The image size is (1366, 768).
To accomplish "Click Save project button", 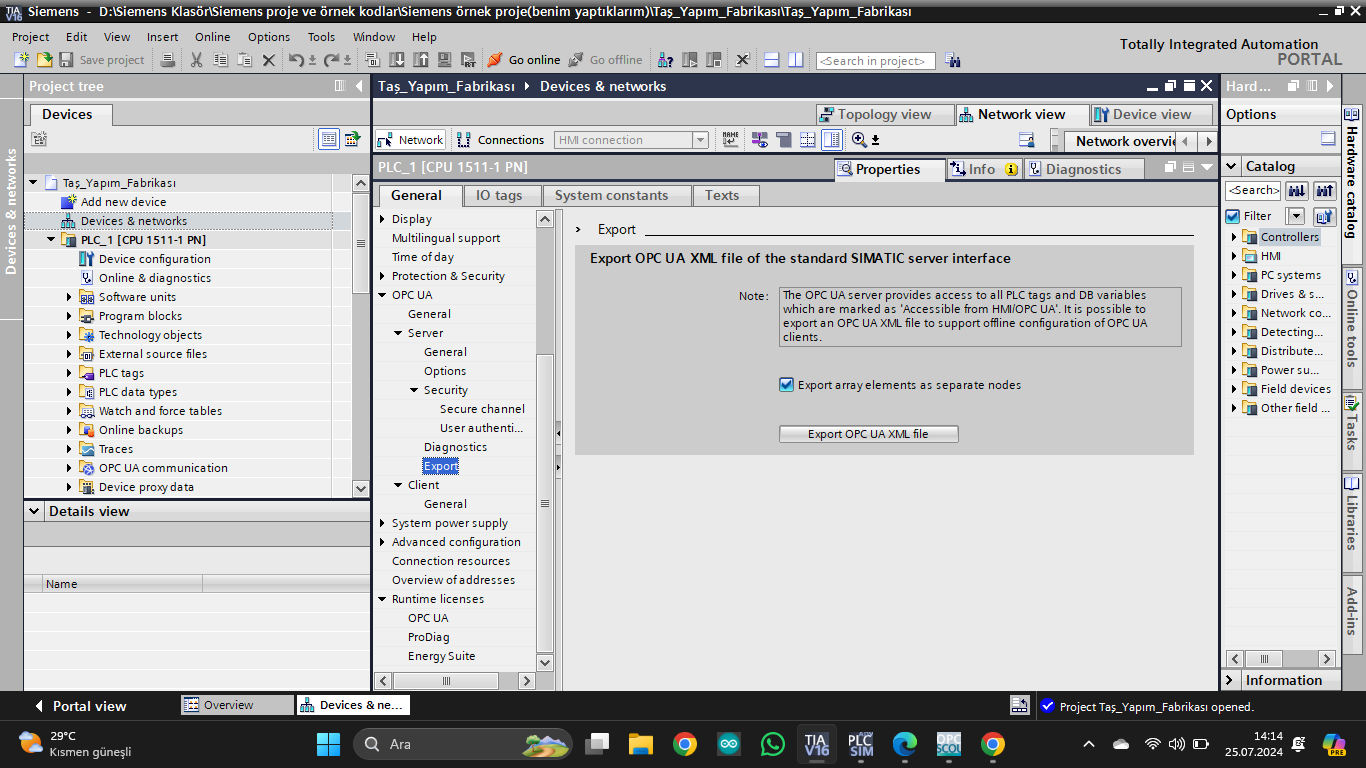I will pyautogui.click(x=102, y=60).
